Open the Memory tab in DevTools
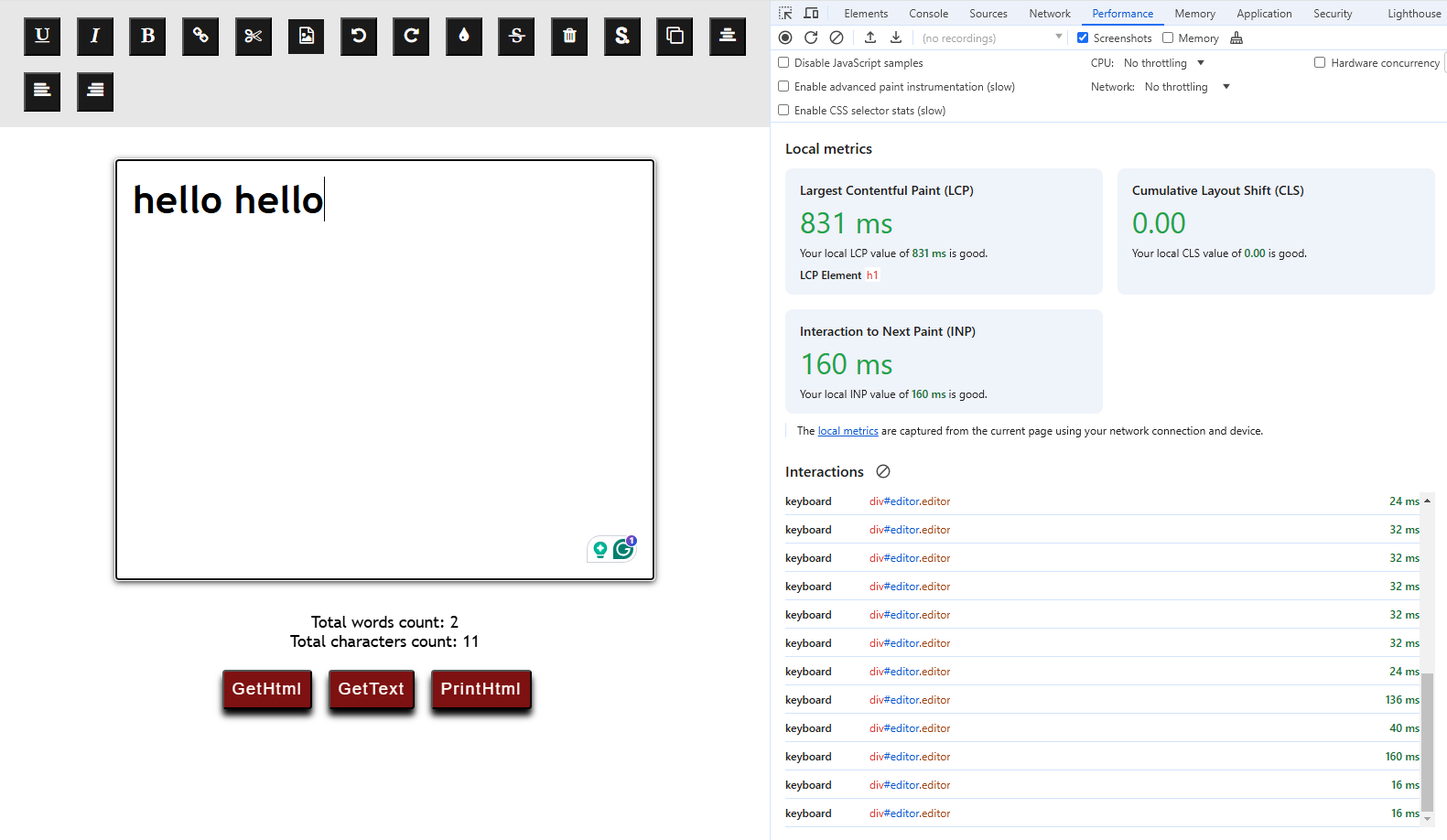The height and width of the screenshot is (840, 1447). (1194, 13)
